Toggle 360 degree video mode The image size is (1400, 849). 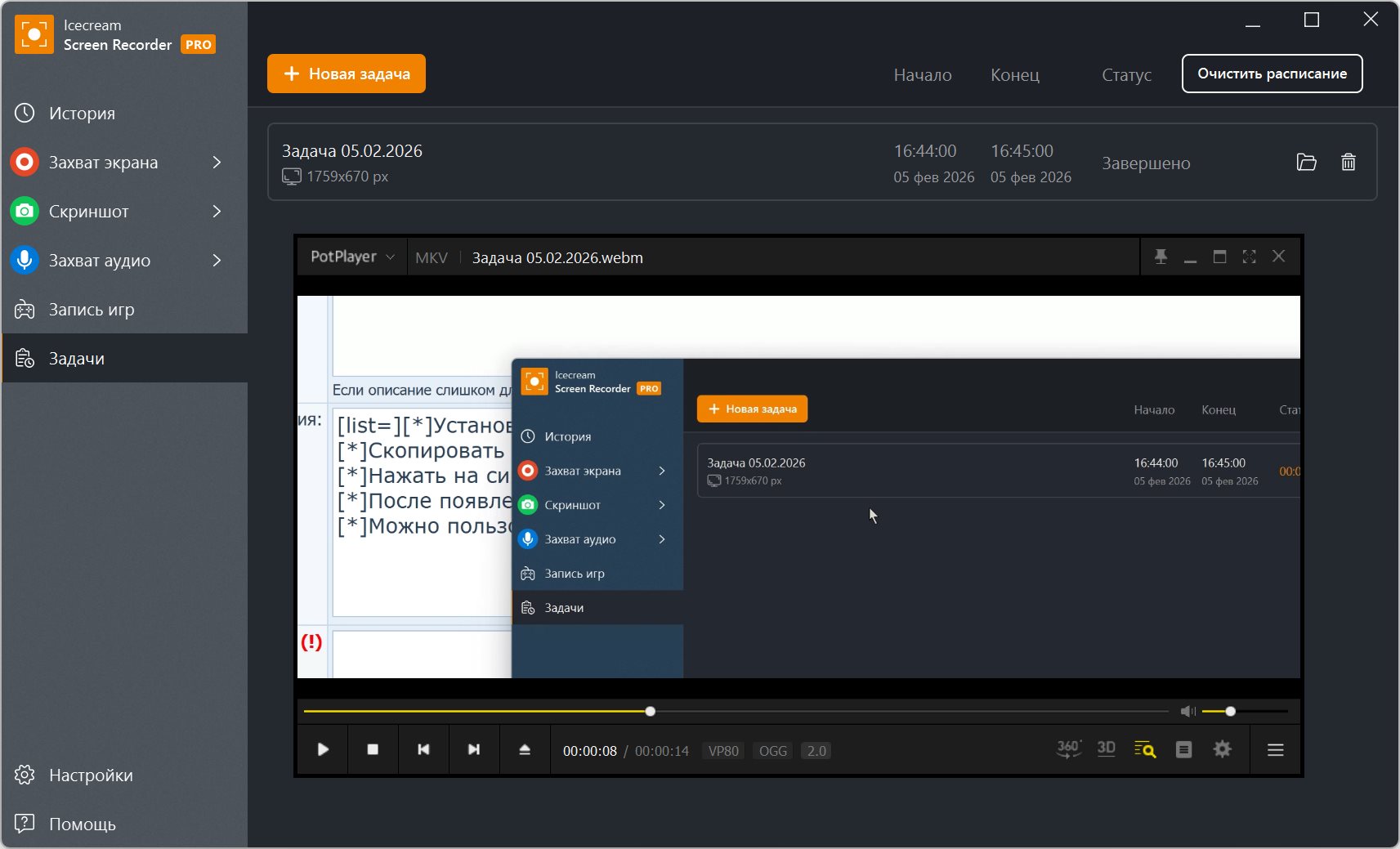click(x=1068, y=749)
